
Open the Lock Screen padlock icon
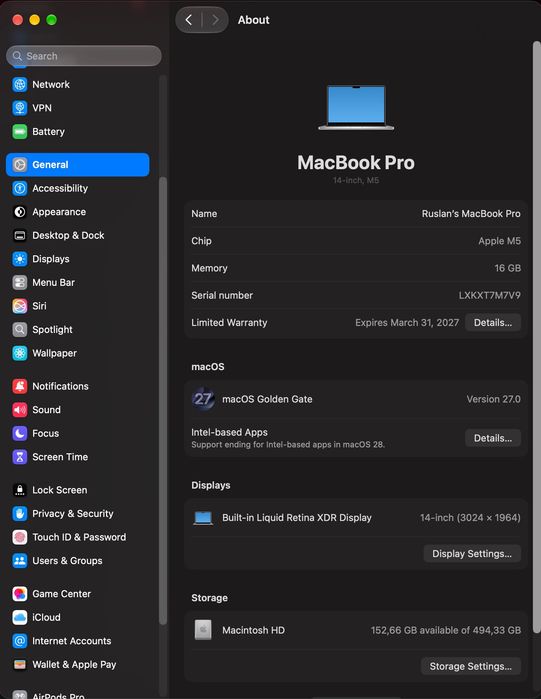[20, 490]
